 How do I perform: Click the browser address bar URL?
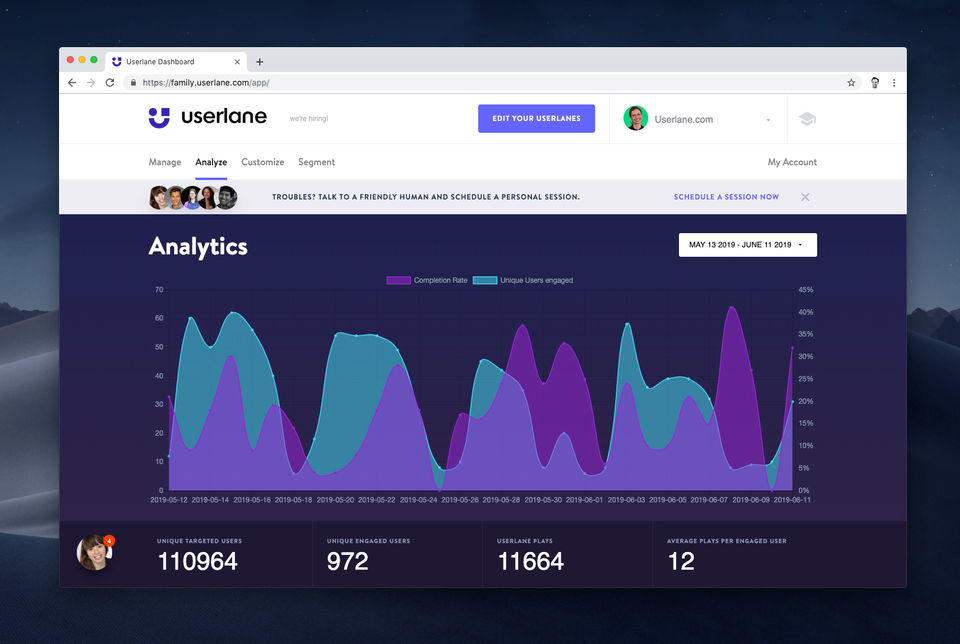point(206,83)
